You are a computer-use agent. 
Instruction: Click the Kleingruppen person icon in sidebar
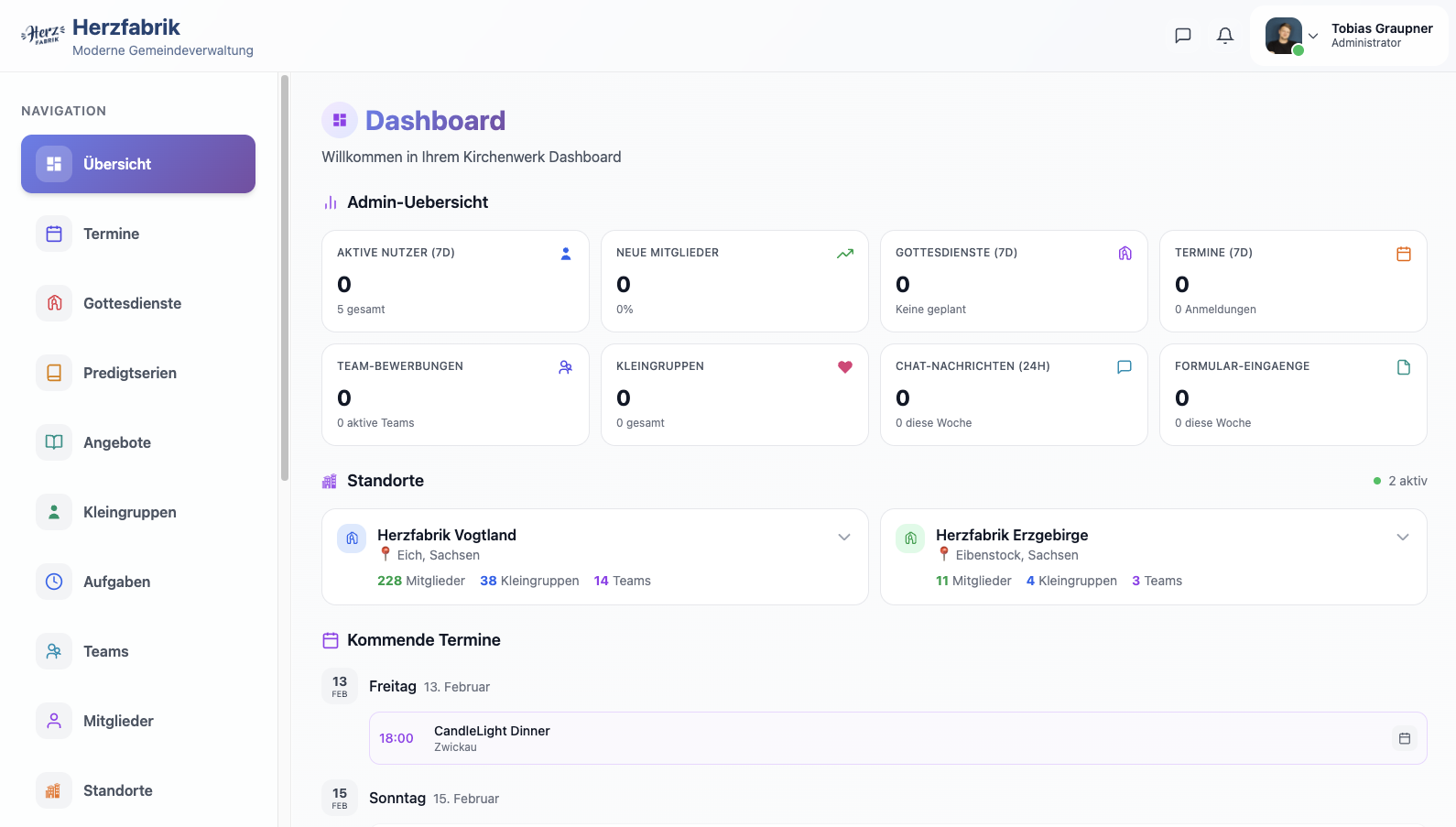(x=54, y=512)
